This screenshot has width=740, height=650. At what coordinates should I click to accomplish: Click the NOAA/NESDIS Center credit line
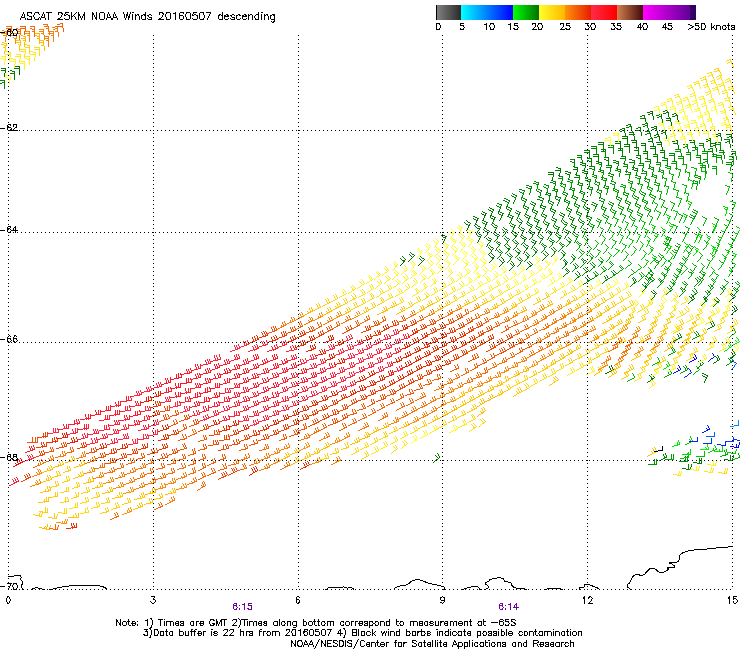(432, 644)
